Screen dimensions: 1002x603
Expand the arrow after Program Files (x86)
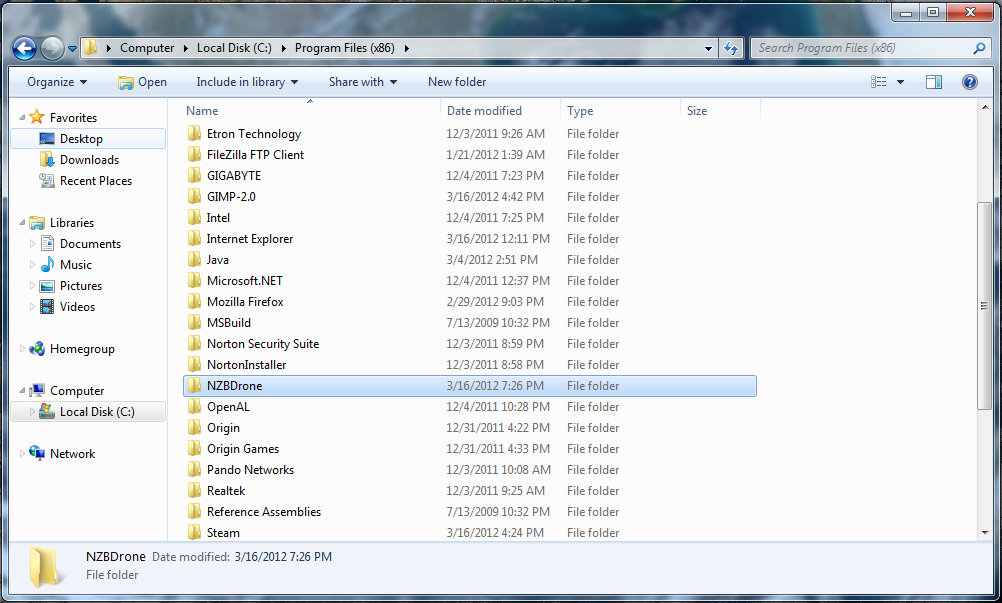[x=406, y=48]
